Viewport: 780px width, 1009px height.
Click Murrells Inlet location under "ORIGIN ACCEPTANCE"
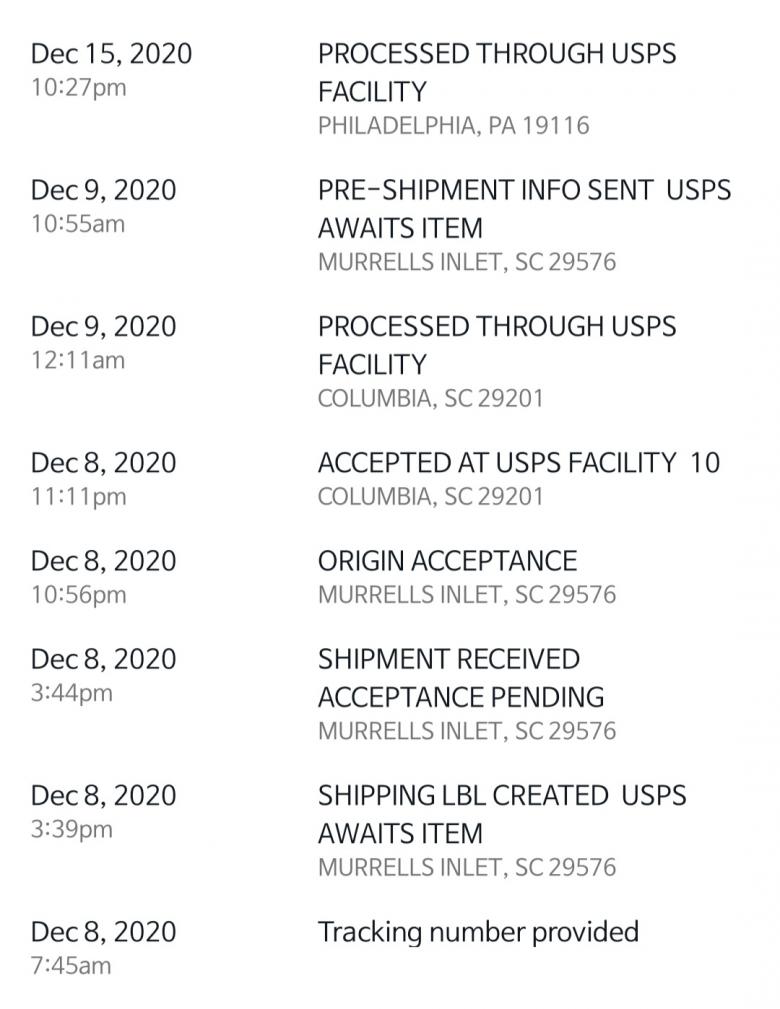coord(466,595)
